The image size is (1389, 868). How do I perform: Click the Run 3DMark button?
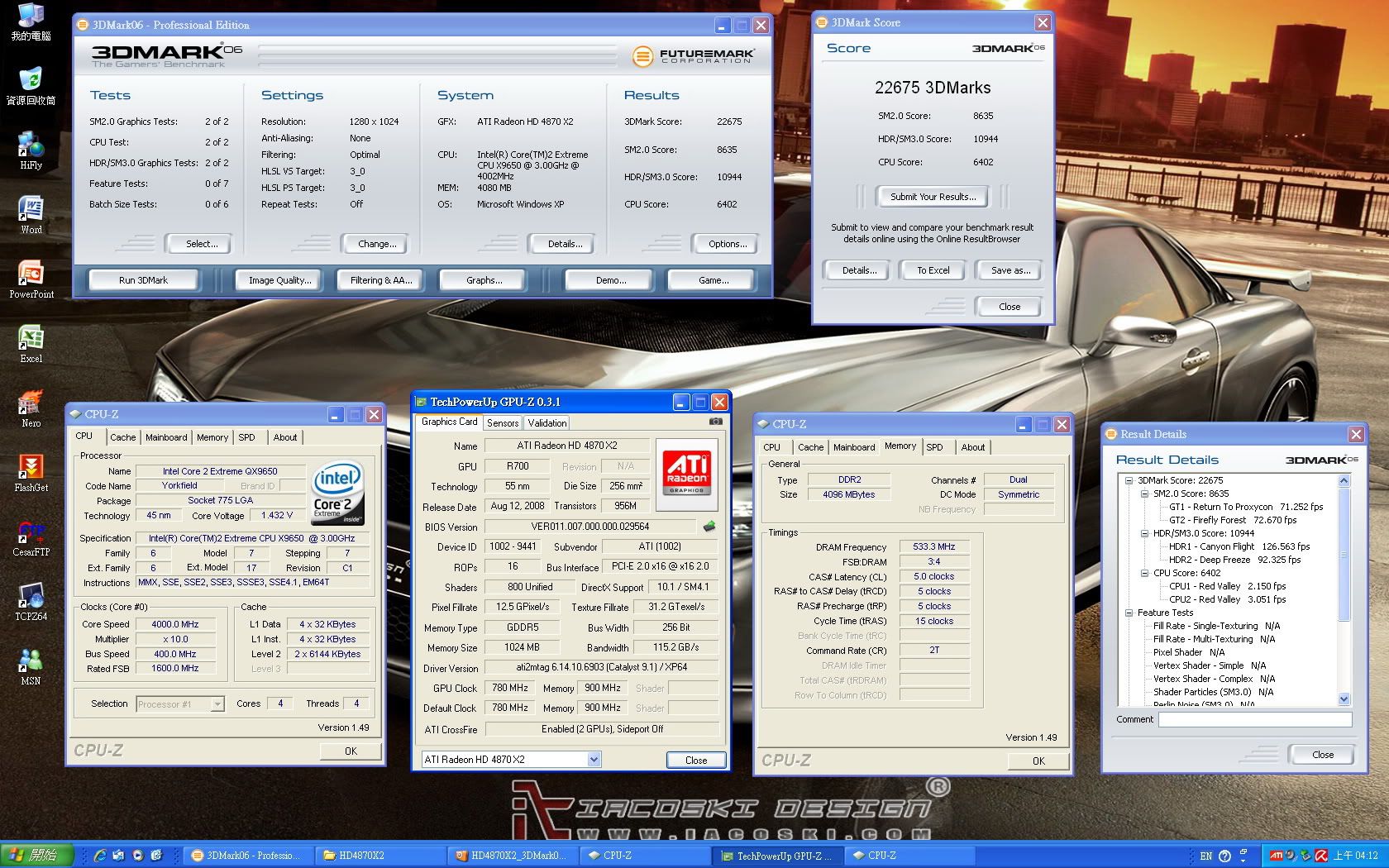[143, 280]
